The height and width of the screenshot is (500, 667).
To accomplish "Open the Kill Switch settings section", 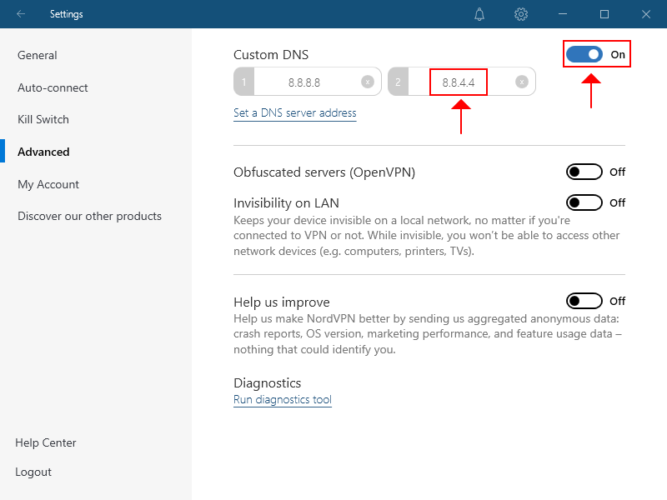I will 43,120.
